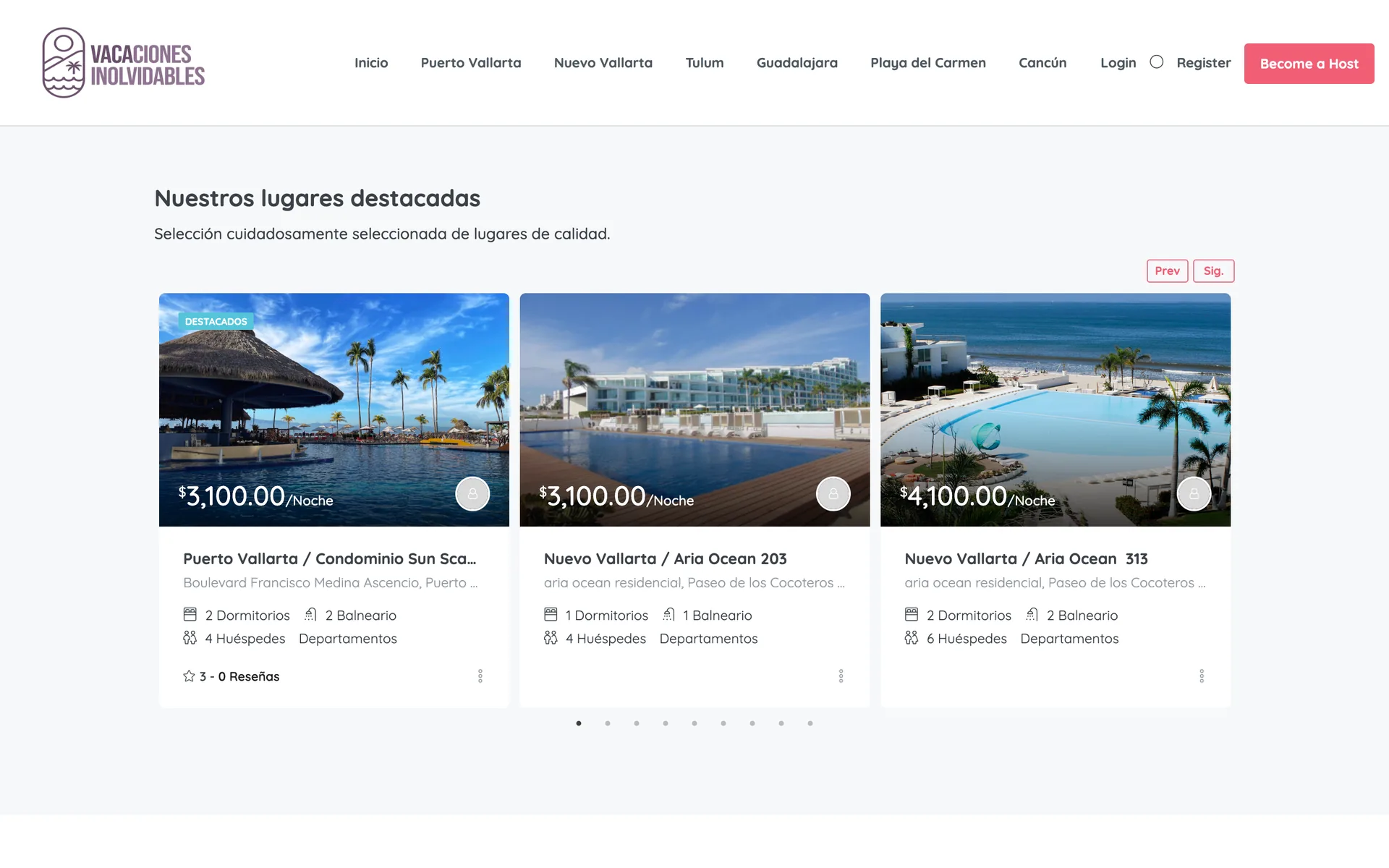Open the Aria Ocean 313 beach photo
The width and height of the screenshot is (1389, 868).
coord(1055,409)
